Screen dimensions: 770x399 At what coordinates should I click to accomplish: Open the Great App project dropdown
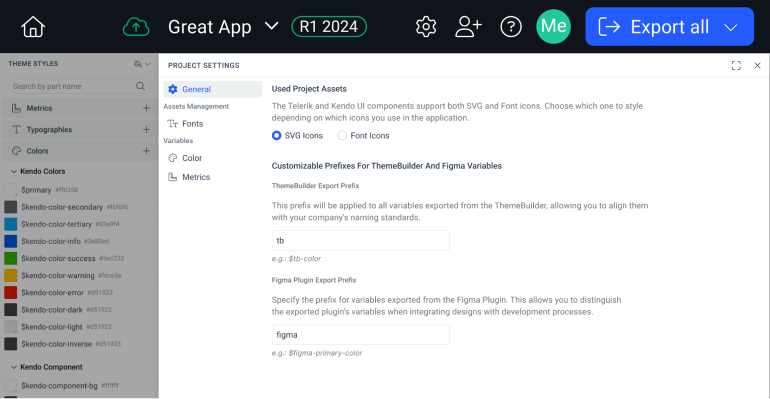(x=223, y=27)
